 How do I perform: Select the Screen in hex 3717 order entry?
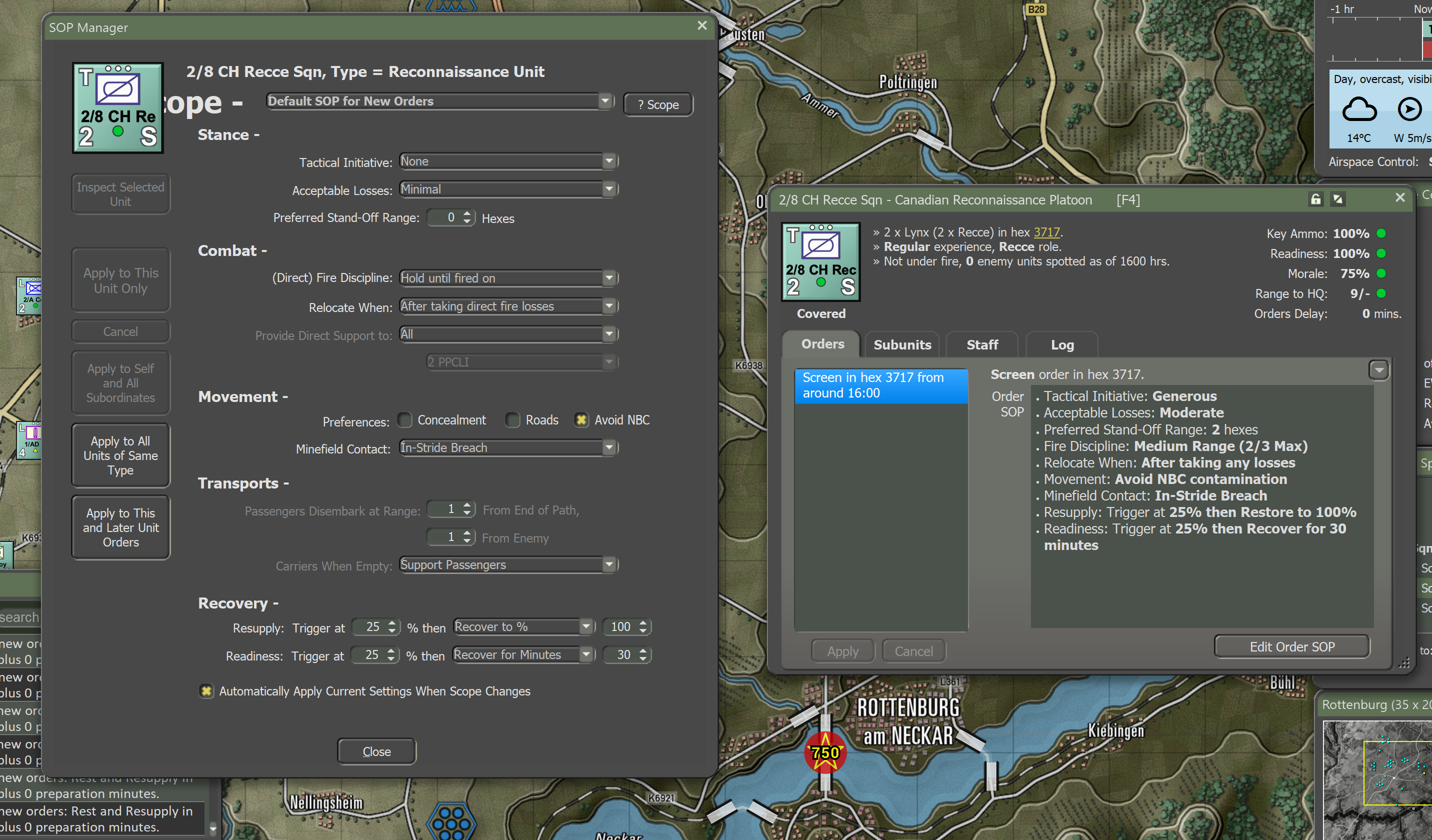(881, 385)
